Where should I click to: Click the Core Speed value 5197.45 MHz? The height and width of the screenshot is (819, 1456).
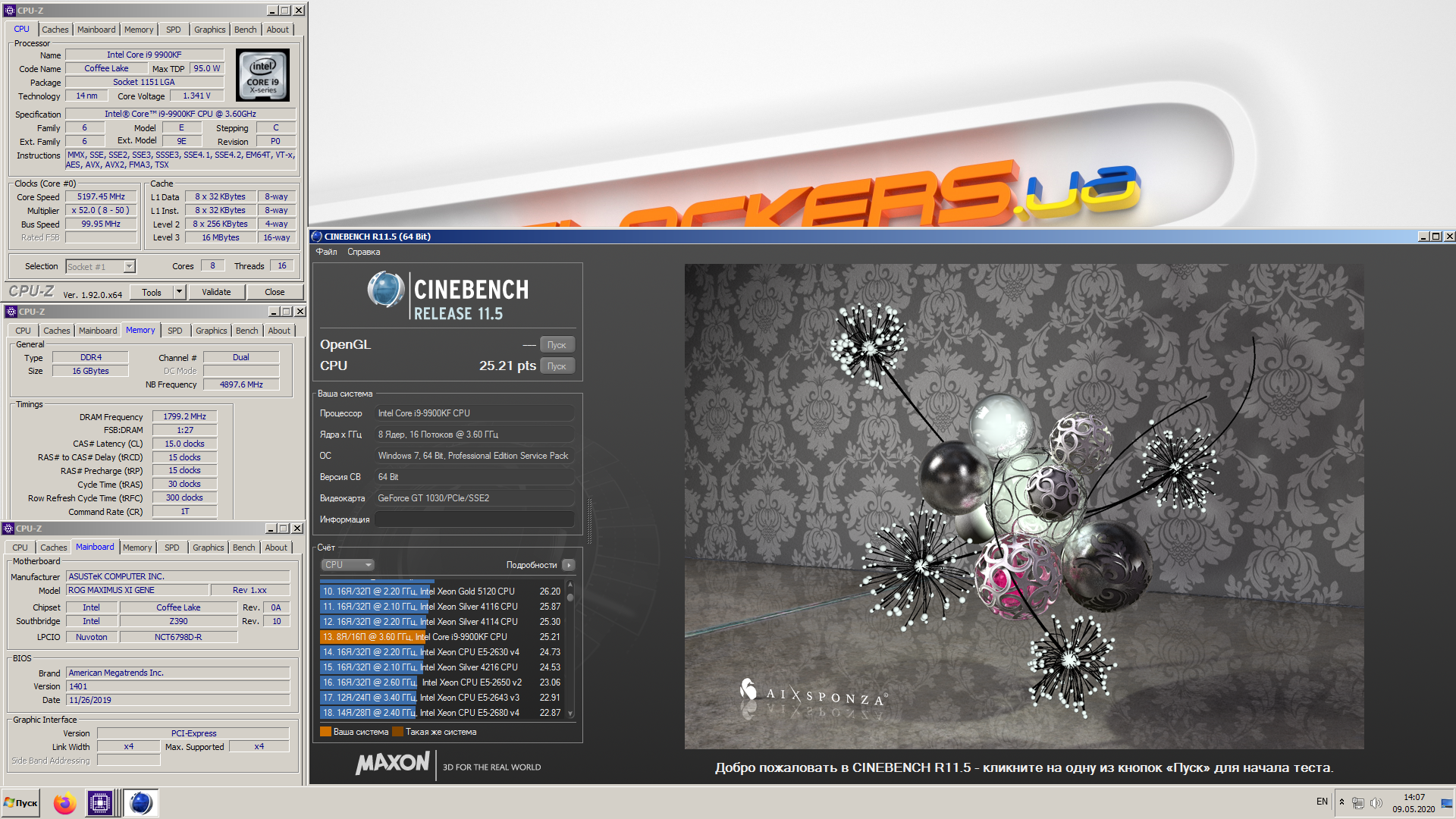point(101,196)
